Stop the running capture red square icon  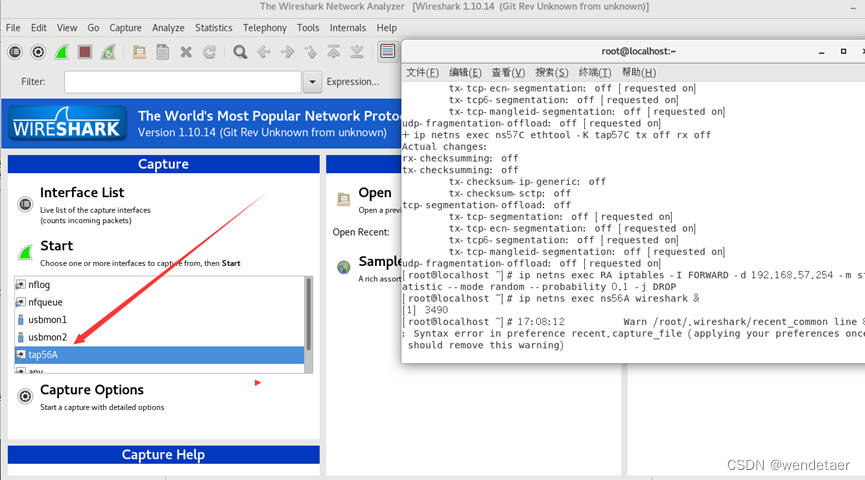pos(84,52)
